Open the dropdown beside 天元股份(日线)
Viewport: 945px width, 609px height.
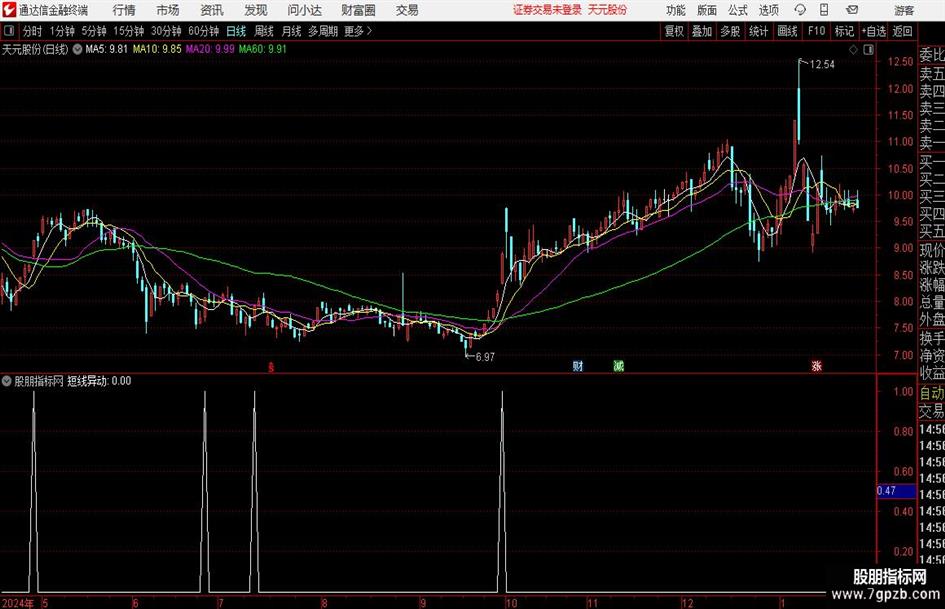pos(77,49)
